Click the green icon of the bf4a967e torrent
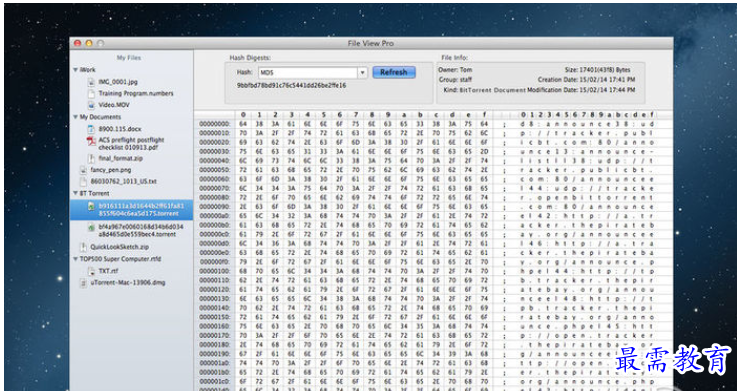This screenshot has width=737, height=391. [91, 227]
